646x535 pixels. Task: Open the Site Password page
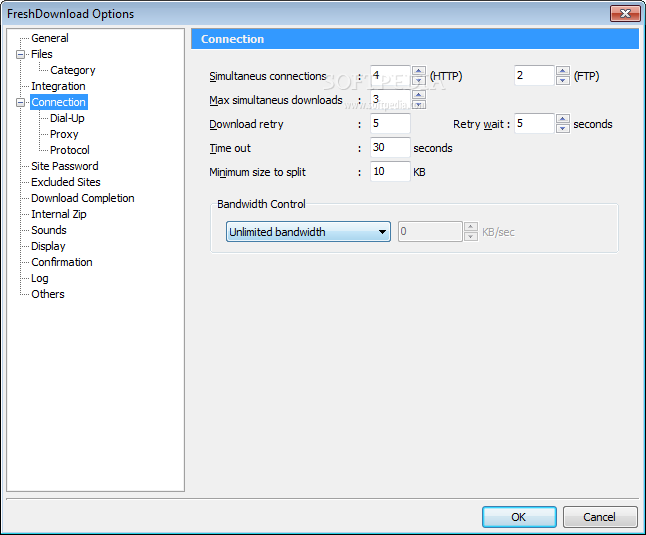65,166
